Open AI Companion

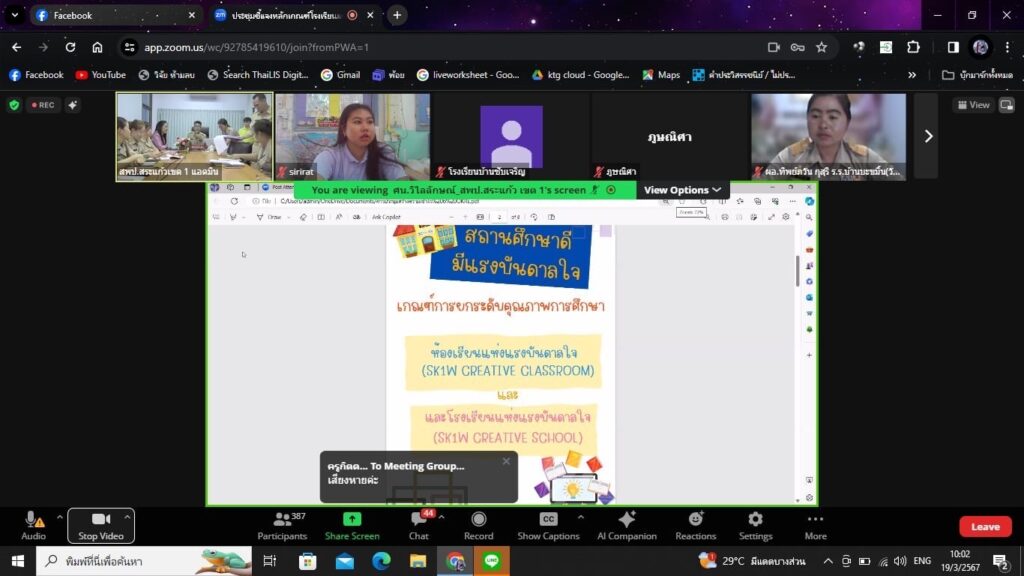(627, 526)
